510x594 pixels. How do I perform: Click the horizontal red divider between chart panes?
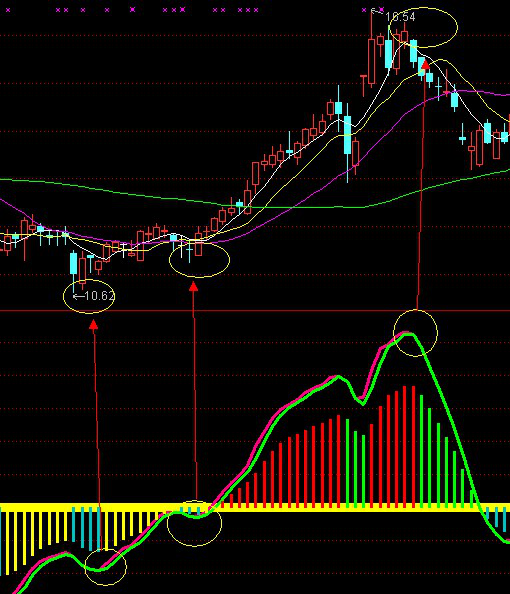(255, 311)
